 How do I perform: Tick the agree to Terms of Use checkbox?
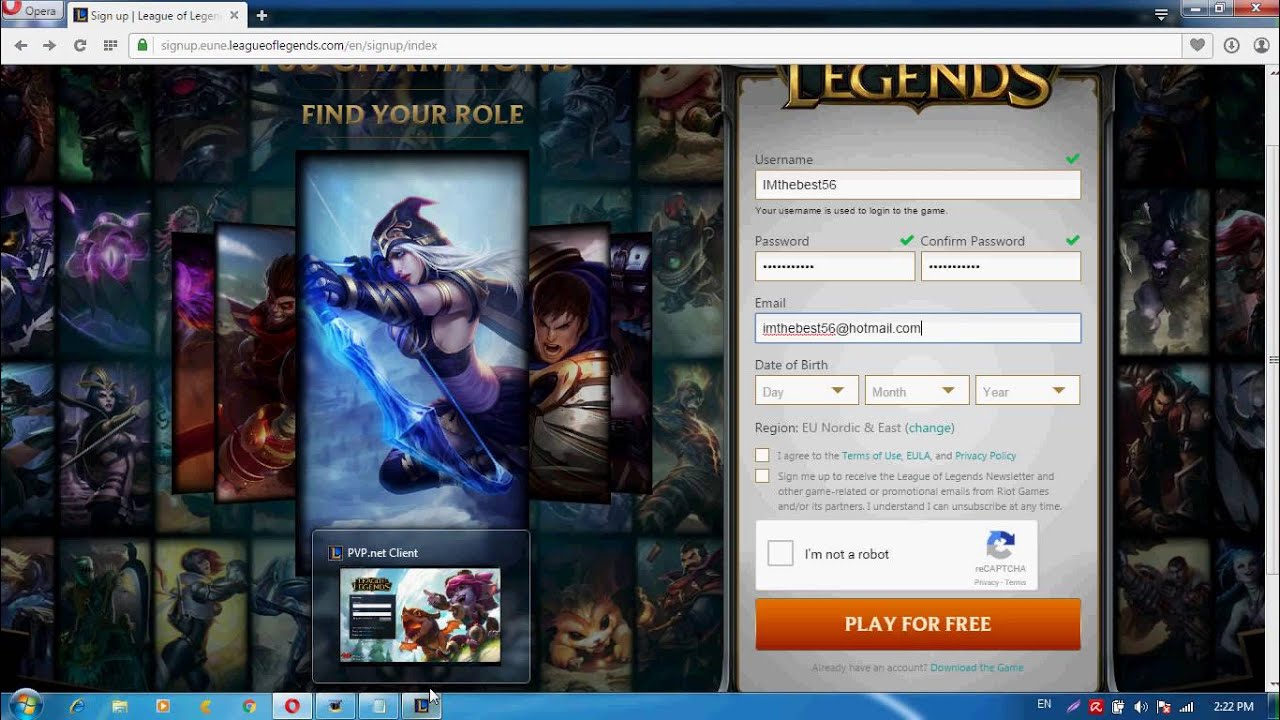tap(762, 455)
